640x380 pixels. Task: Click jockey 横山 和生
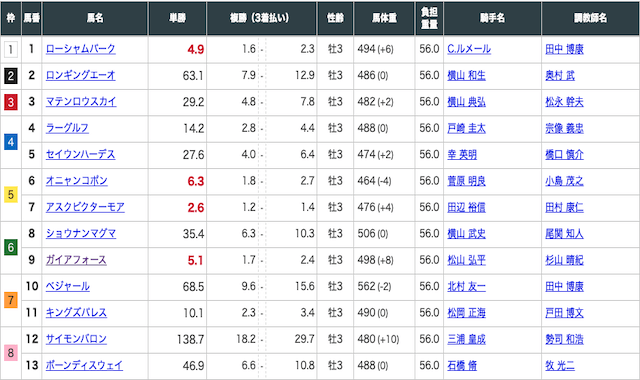(466, 76)
